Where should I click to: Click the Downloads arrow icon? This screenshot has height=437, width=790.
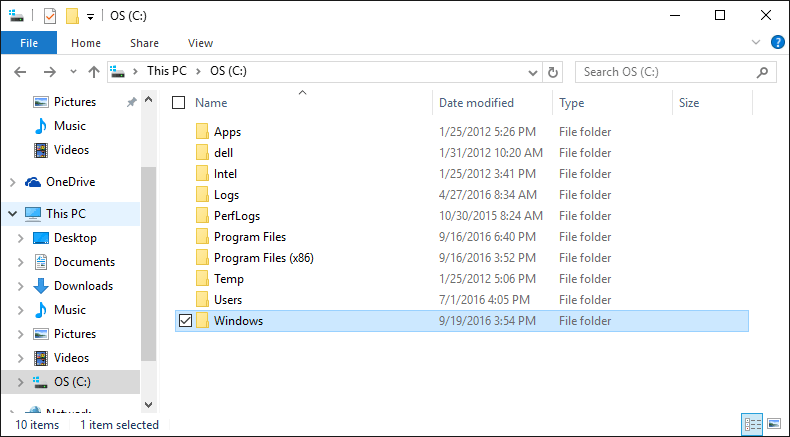[x=41, y=286]
